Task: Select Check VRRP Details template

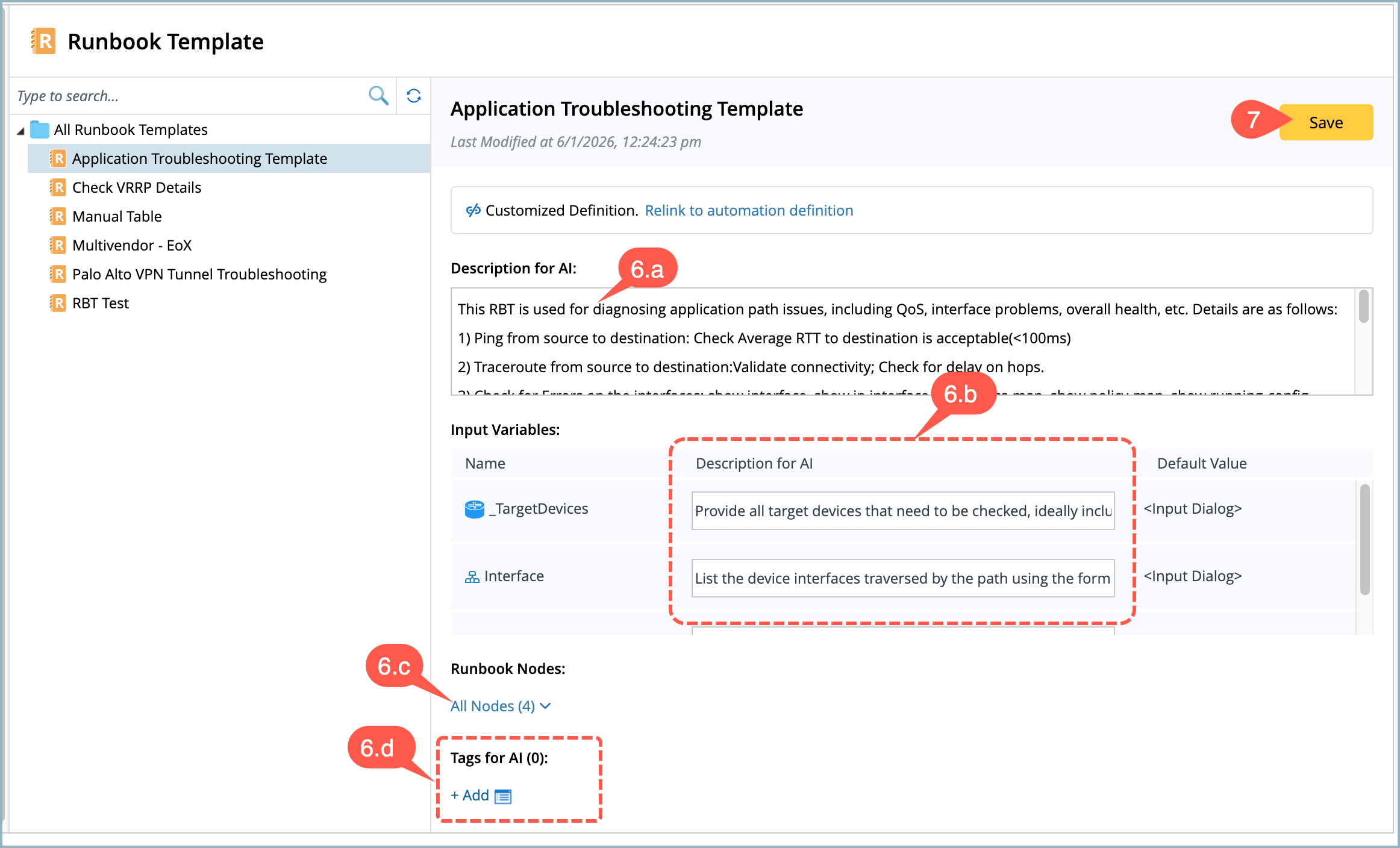Action: click(x=137, y=187)
